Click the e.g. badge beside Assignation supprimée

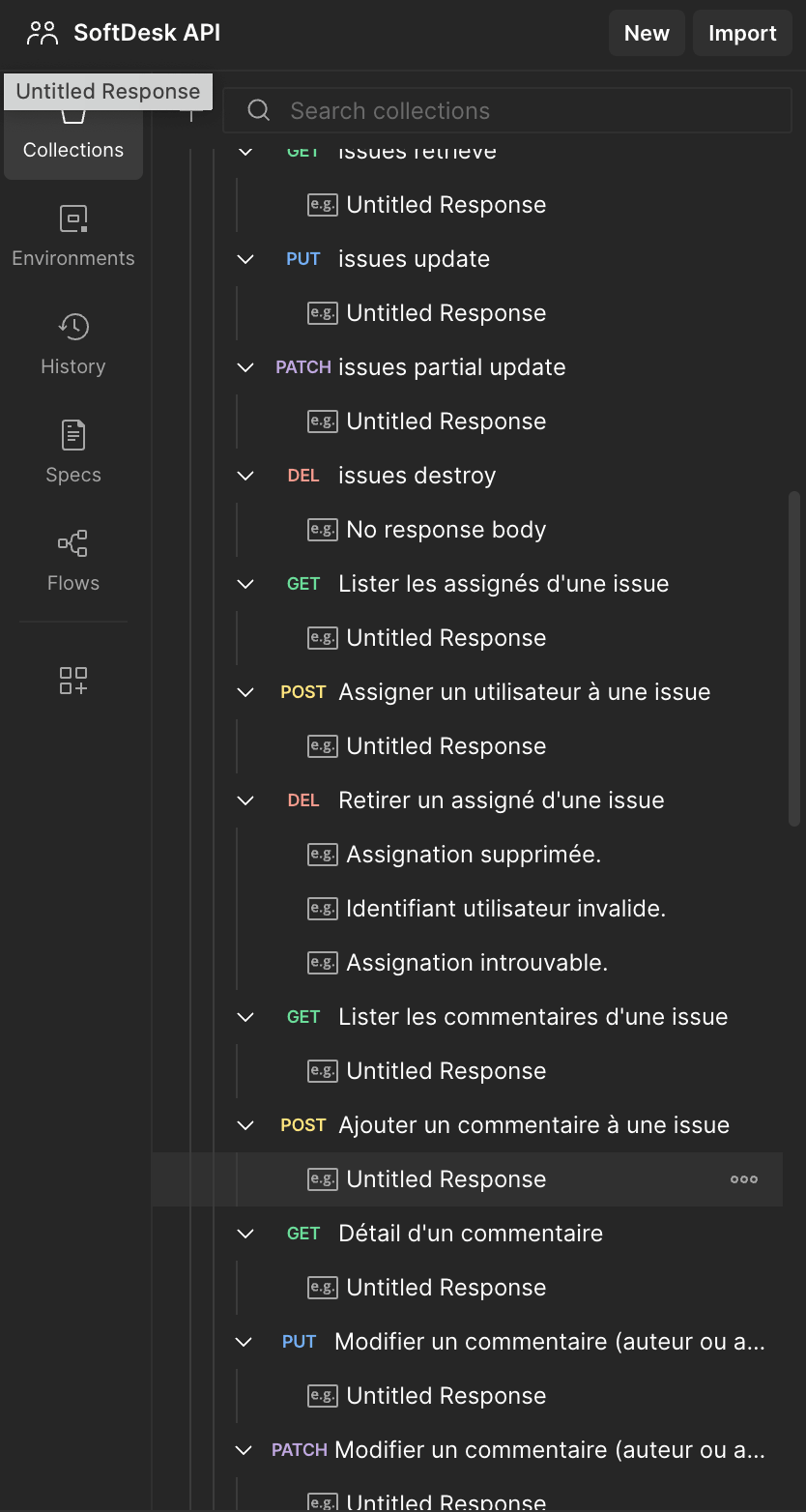click(x=322, y=854)
